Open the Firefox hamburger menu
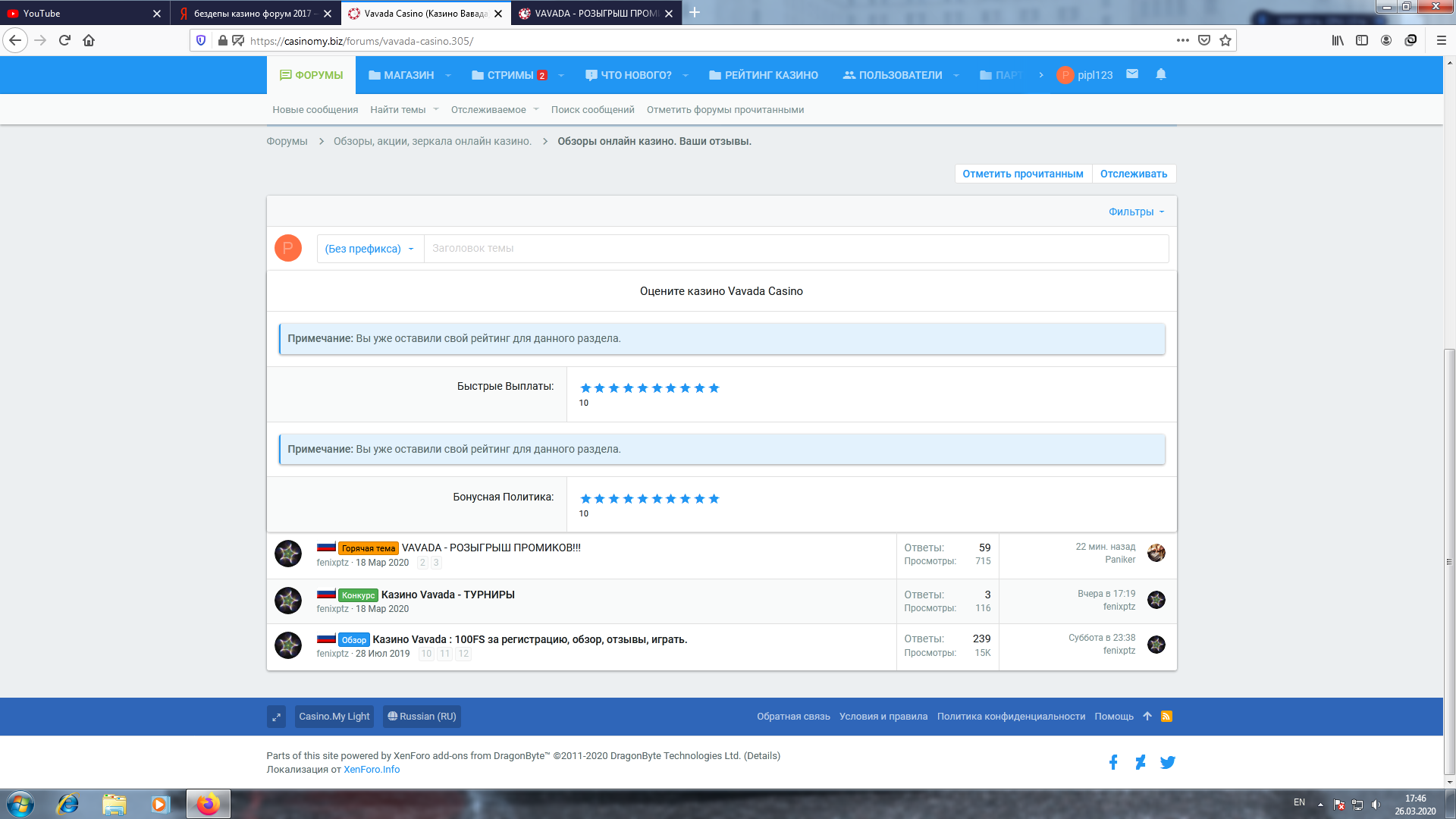 click(x=1442, y=40)
